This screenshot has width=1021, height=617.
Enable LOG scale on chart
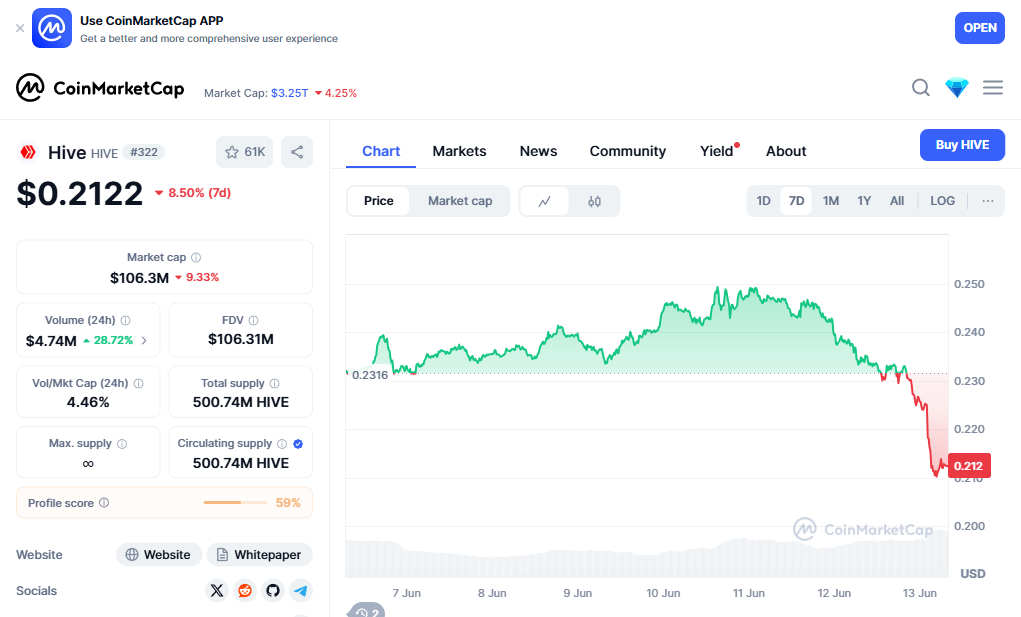(942, 201)
